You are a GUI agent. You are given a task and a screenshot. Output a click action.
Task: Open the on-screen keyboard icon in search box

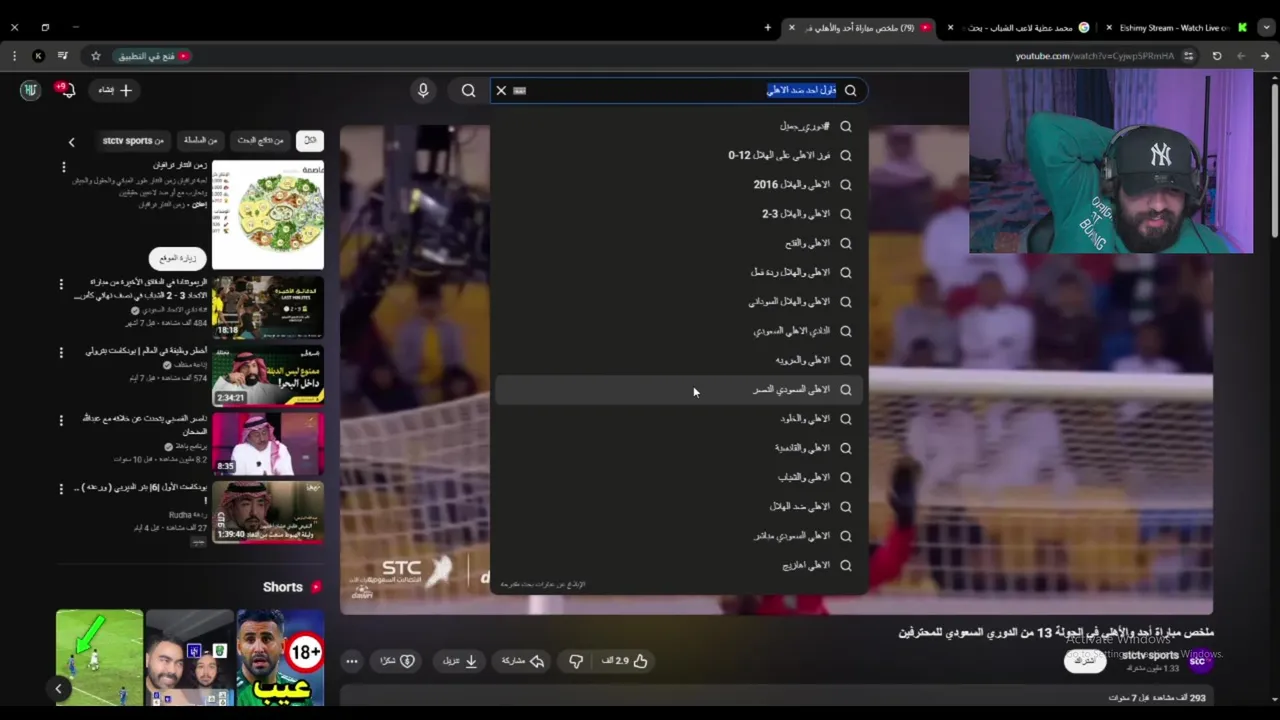tap(519, 90)
